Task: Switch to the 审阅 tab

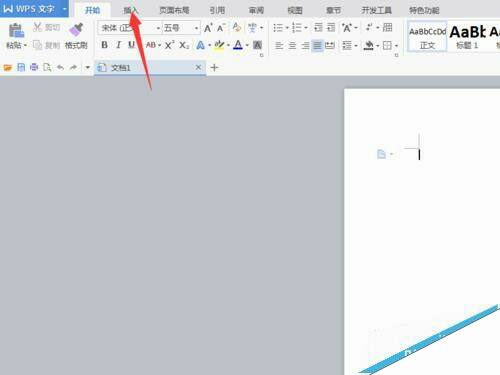Action: click(x=256, y=10)
